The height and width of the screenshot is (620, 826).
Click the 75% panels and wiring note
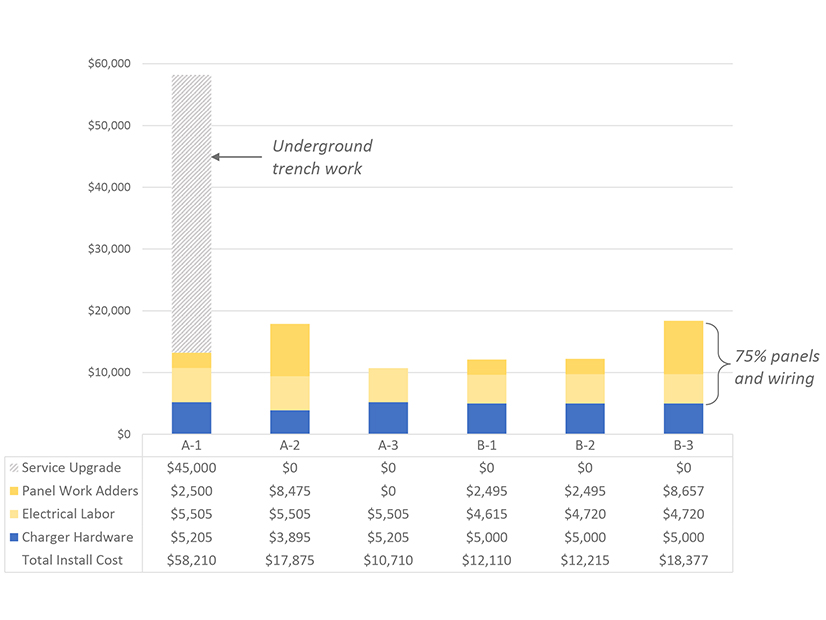click(777, 367)
